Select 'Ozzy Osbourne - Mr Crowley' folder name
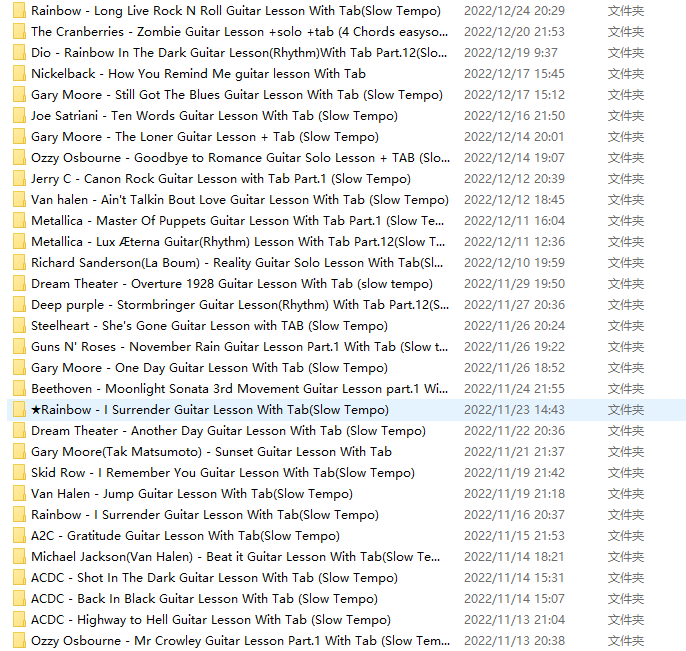This screenshot has height=651, width=686. click(240, 640)
